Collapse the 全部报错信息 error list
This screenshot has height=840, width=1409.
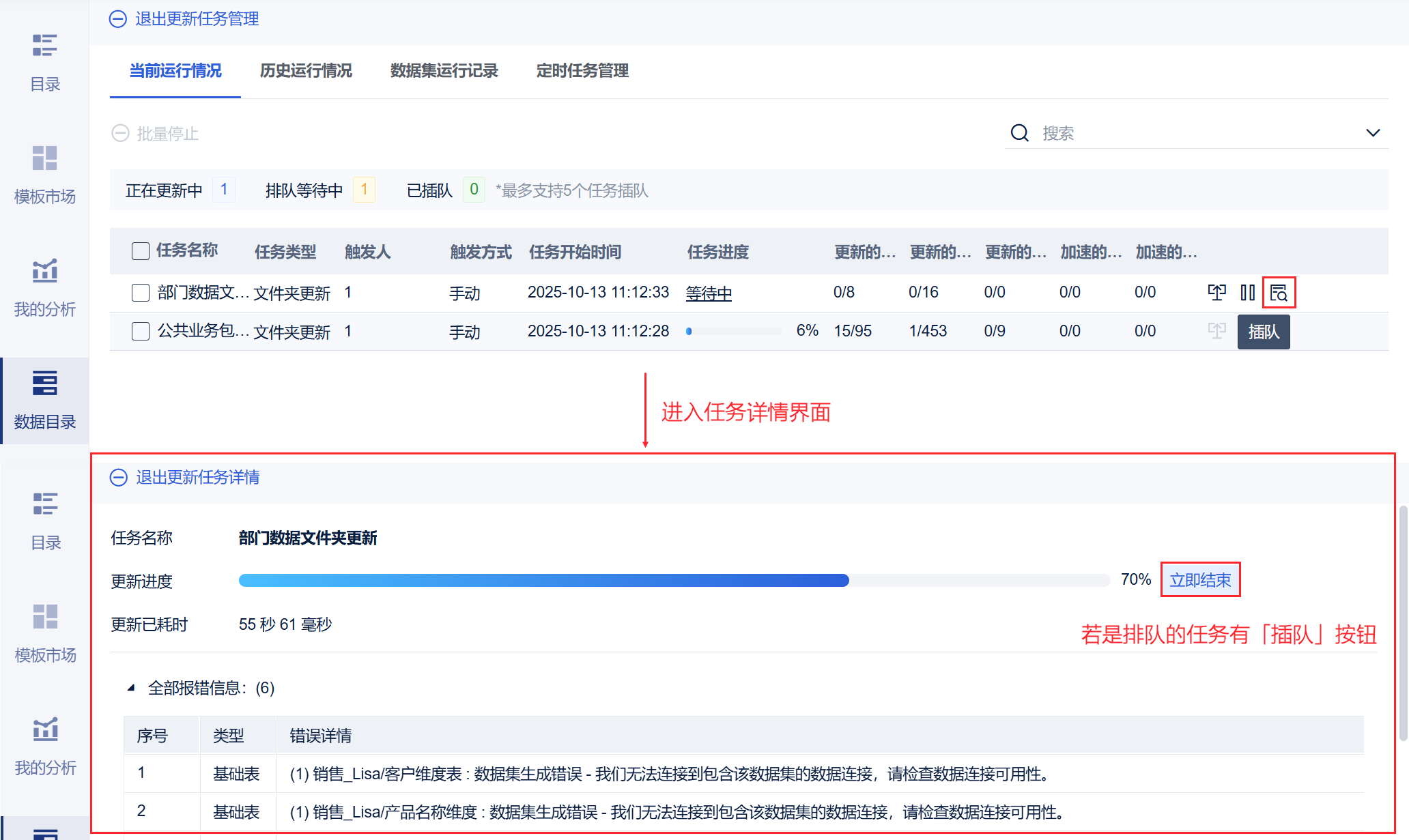coord(131,688)
